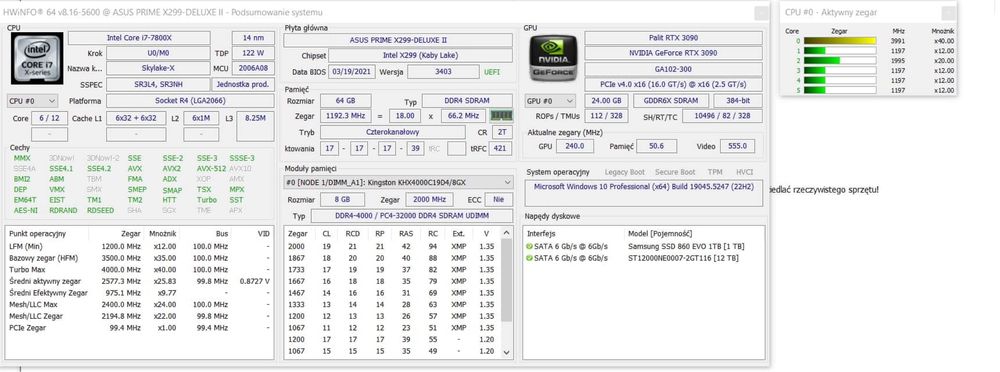Click the green UEFI label
The image size is (1000, 372).
point(492,72)
